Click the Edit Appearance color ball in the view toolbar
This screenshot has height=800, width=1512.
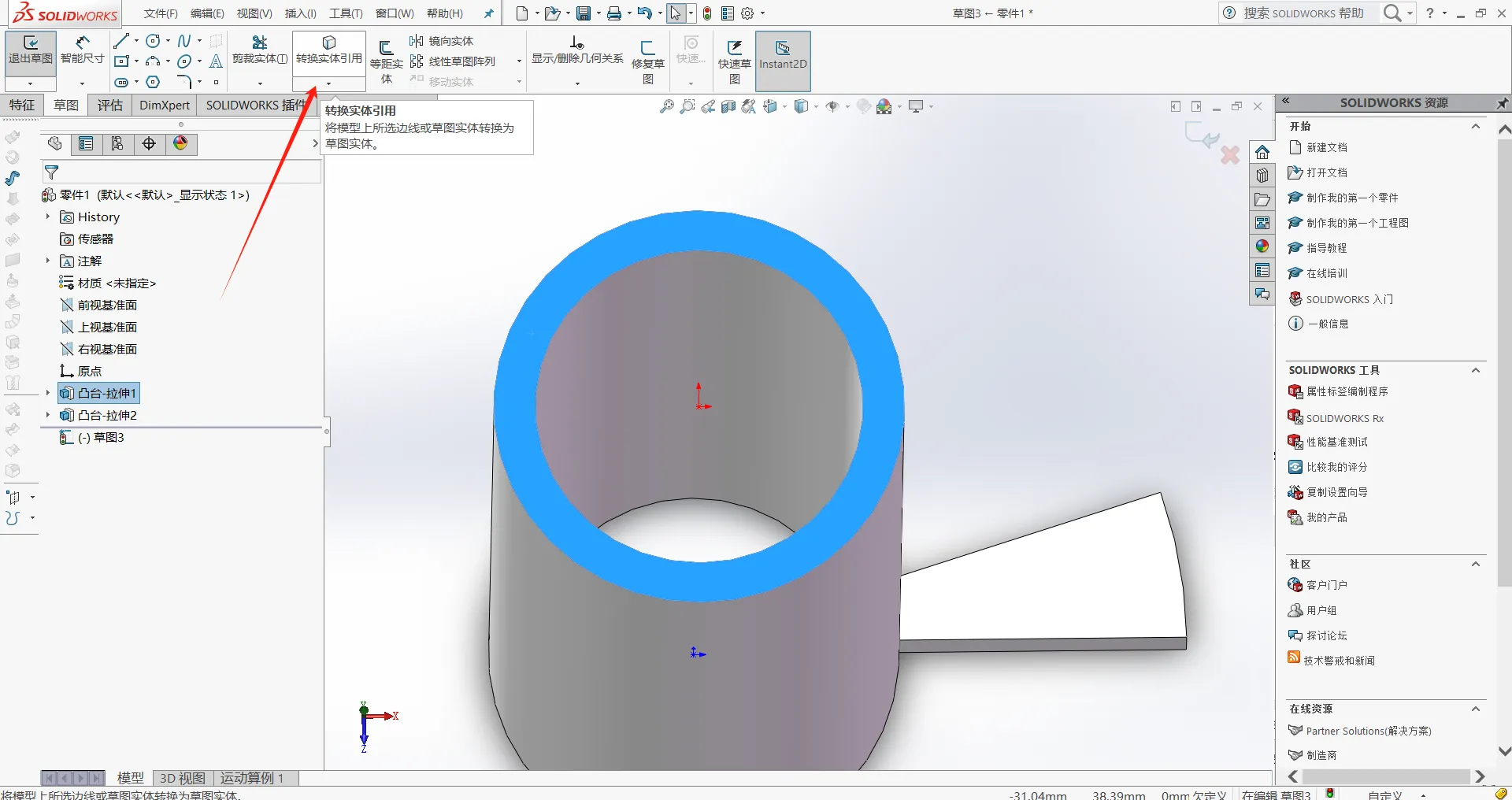coord(884,106)
